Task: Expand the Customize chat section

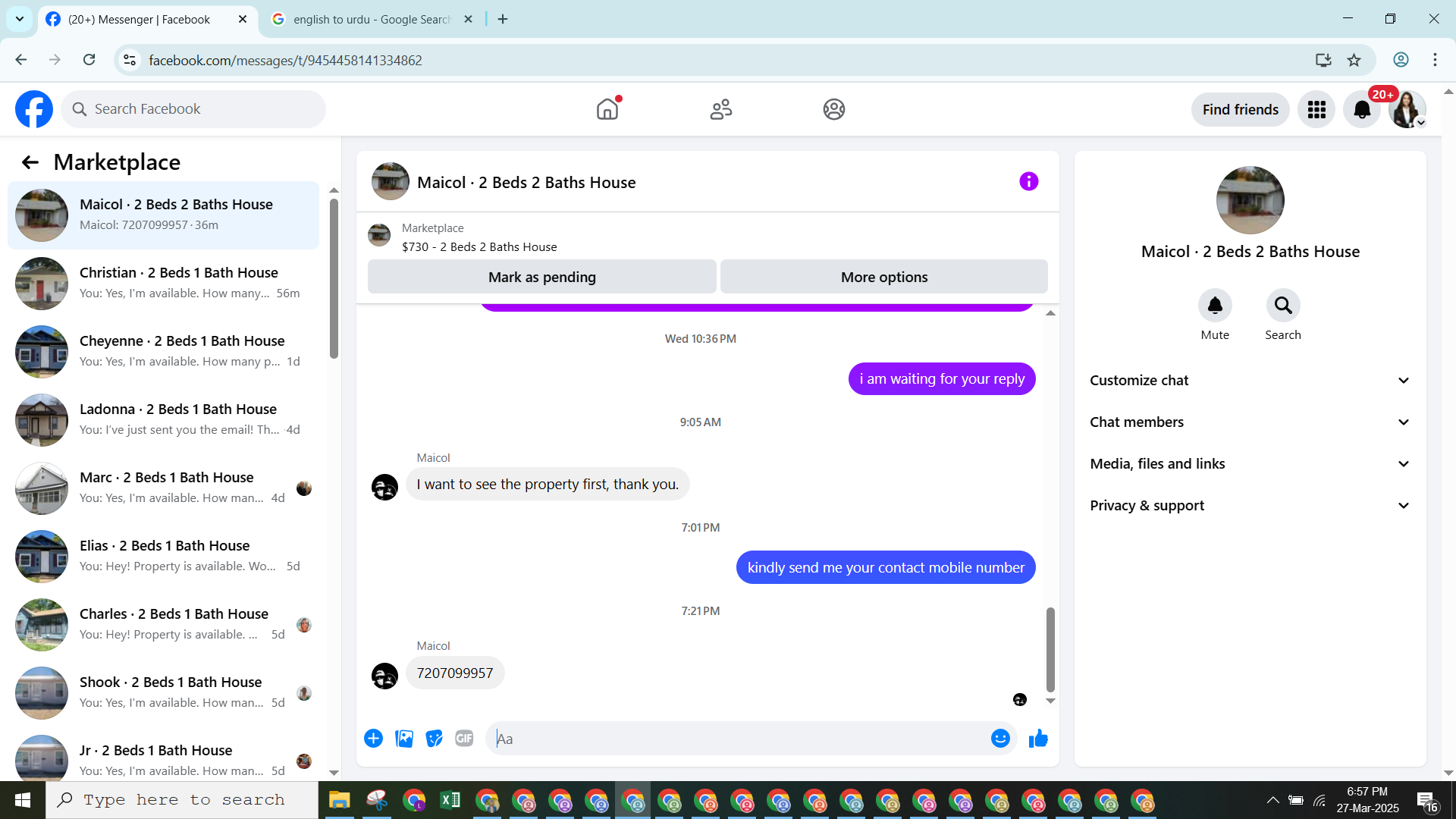Action: [1250, 381]
